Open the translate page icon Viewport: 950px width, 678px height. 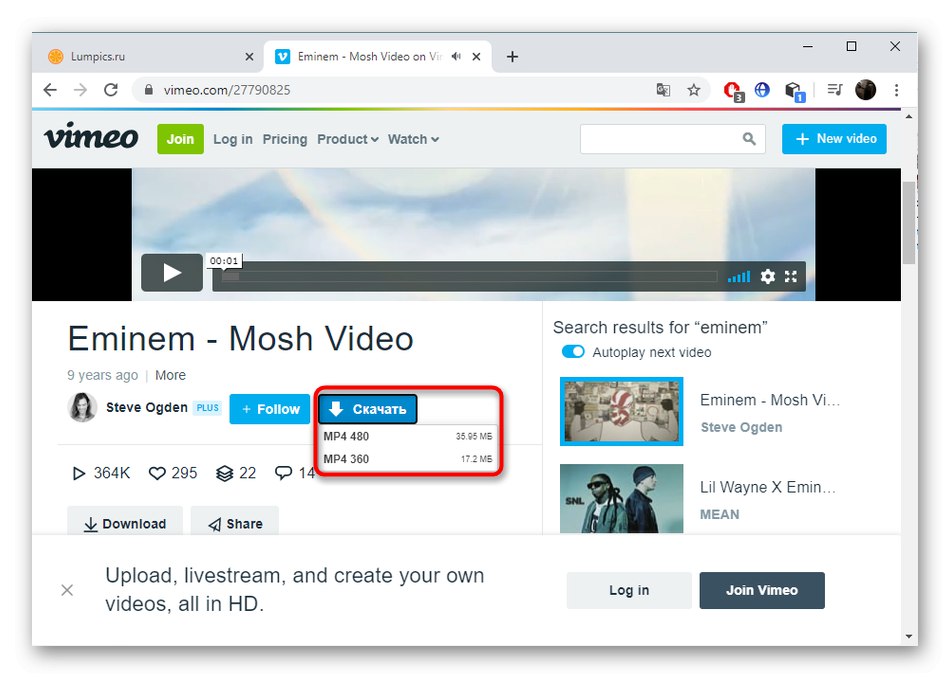(x=663, y=90)
